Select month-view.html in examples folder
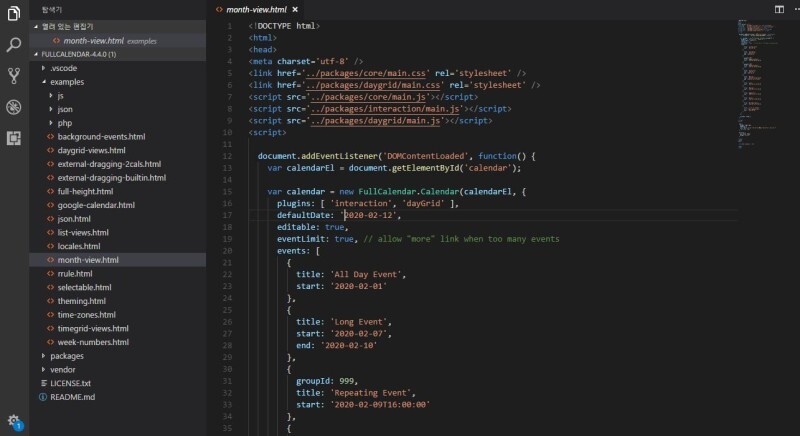 click(118, 260)
